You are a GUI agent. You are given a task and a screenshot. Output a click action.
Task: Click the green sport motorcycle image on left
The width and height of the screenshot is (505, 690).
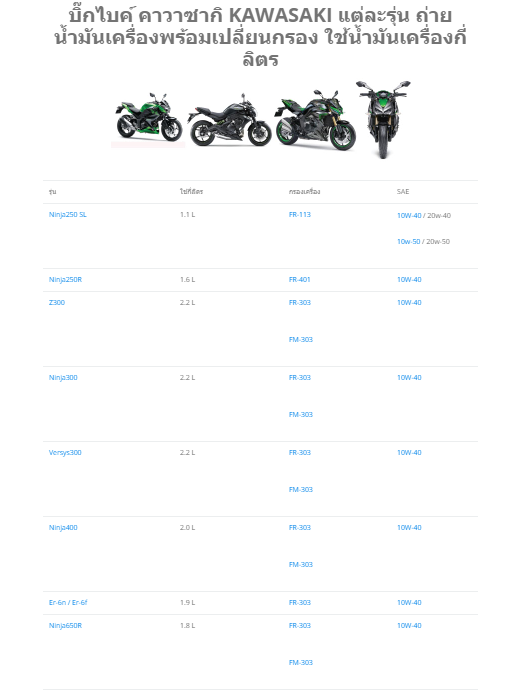pyautogui.click(x=148, y=117)
